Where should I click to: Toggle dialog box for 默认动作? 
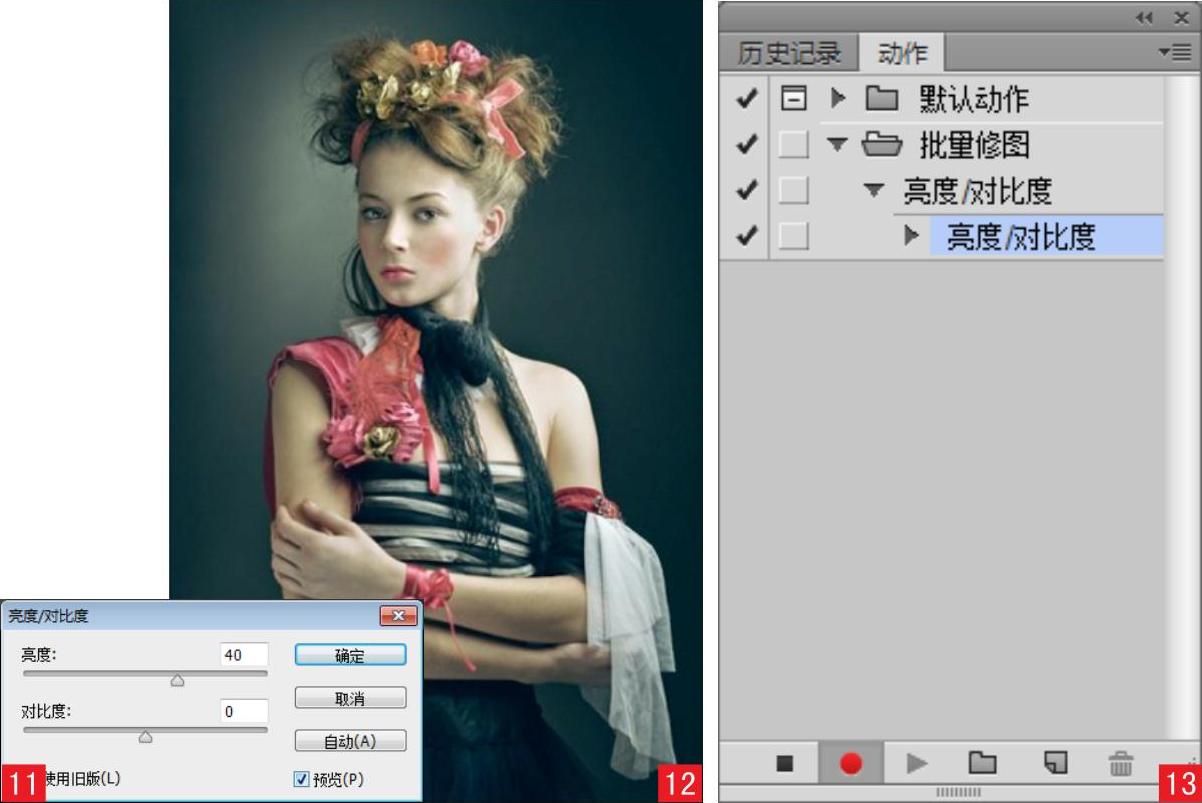pos(794,99)
